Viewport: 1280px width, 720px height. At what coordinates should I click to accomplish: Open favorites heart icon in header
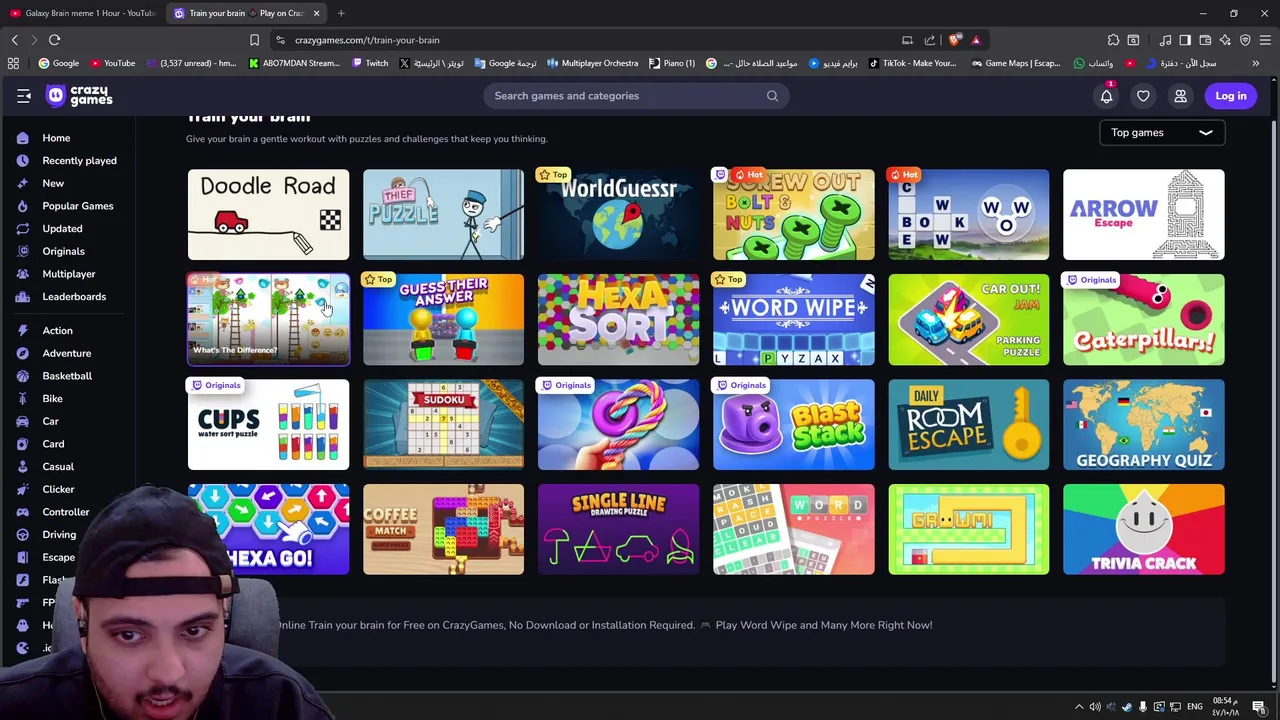pos(1143,96)
